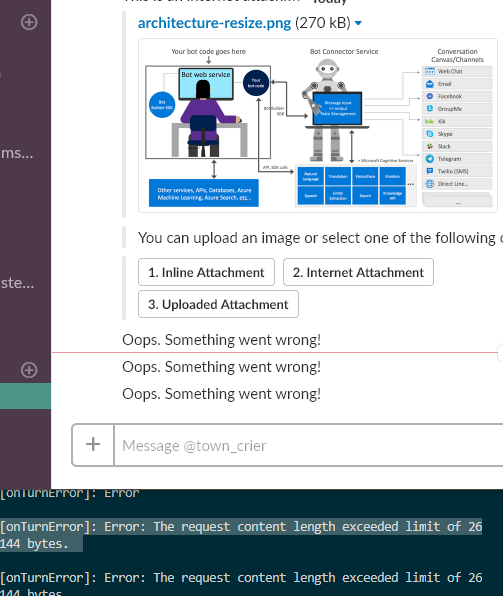Click 'You can upload an image' message text

[x=320, y=238]
